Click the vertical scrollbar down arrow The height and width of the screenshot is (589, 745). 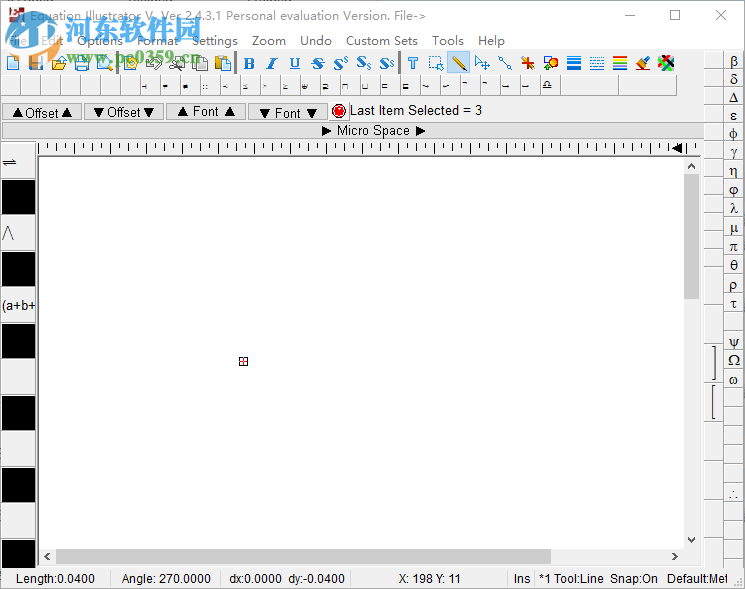point(691,540)
